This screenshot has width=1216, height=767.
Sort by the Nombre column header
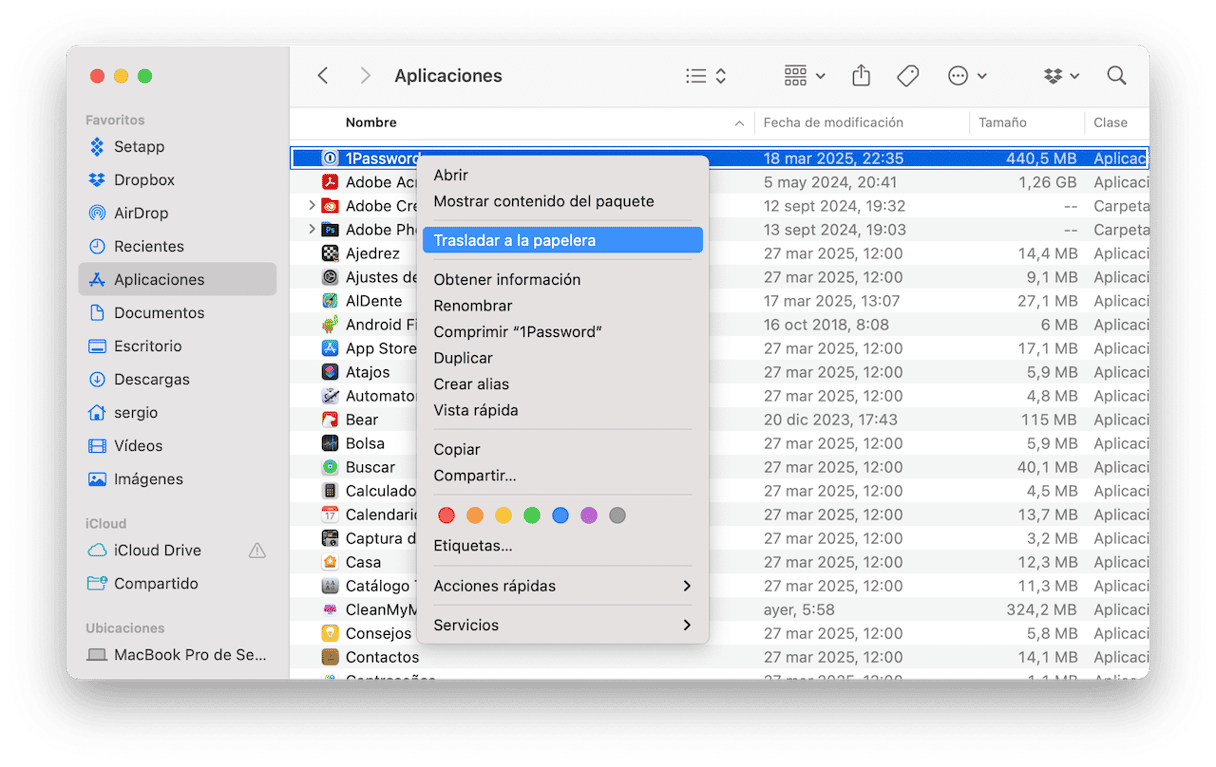[x=522, y=123]
